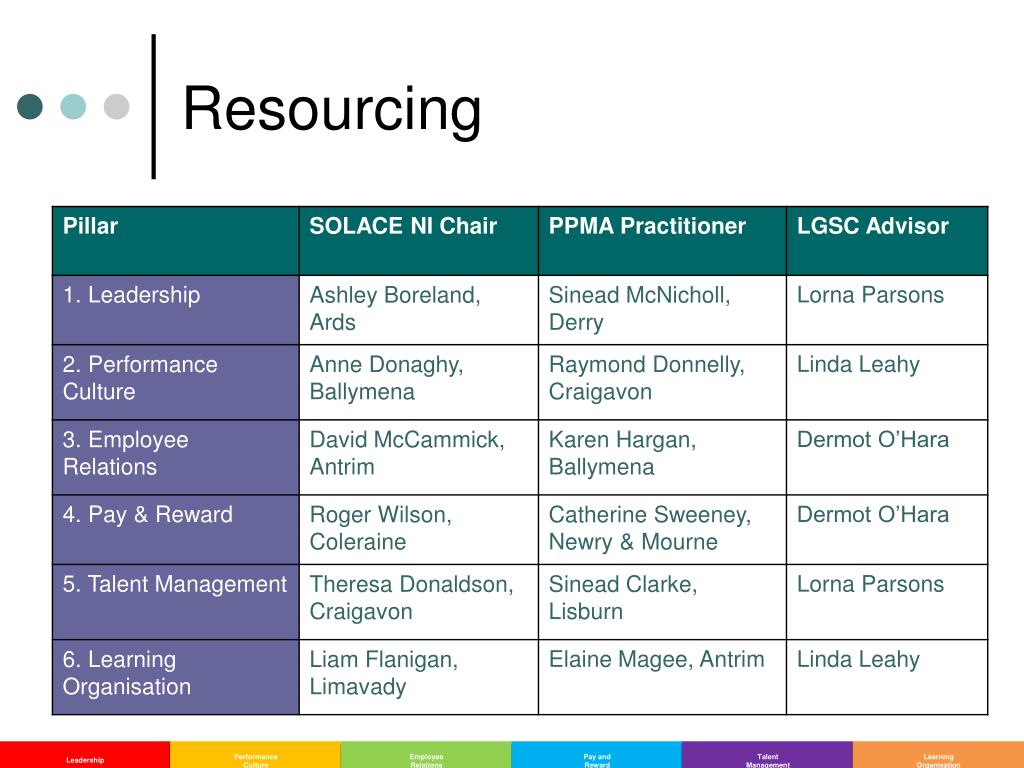1024x768 pixels.
Task: Select Linda Leahy in the Performance Culture row
Action: 887,382
